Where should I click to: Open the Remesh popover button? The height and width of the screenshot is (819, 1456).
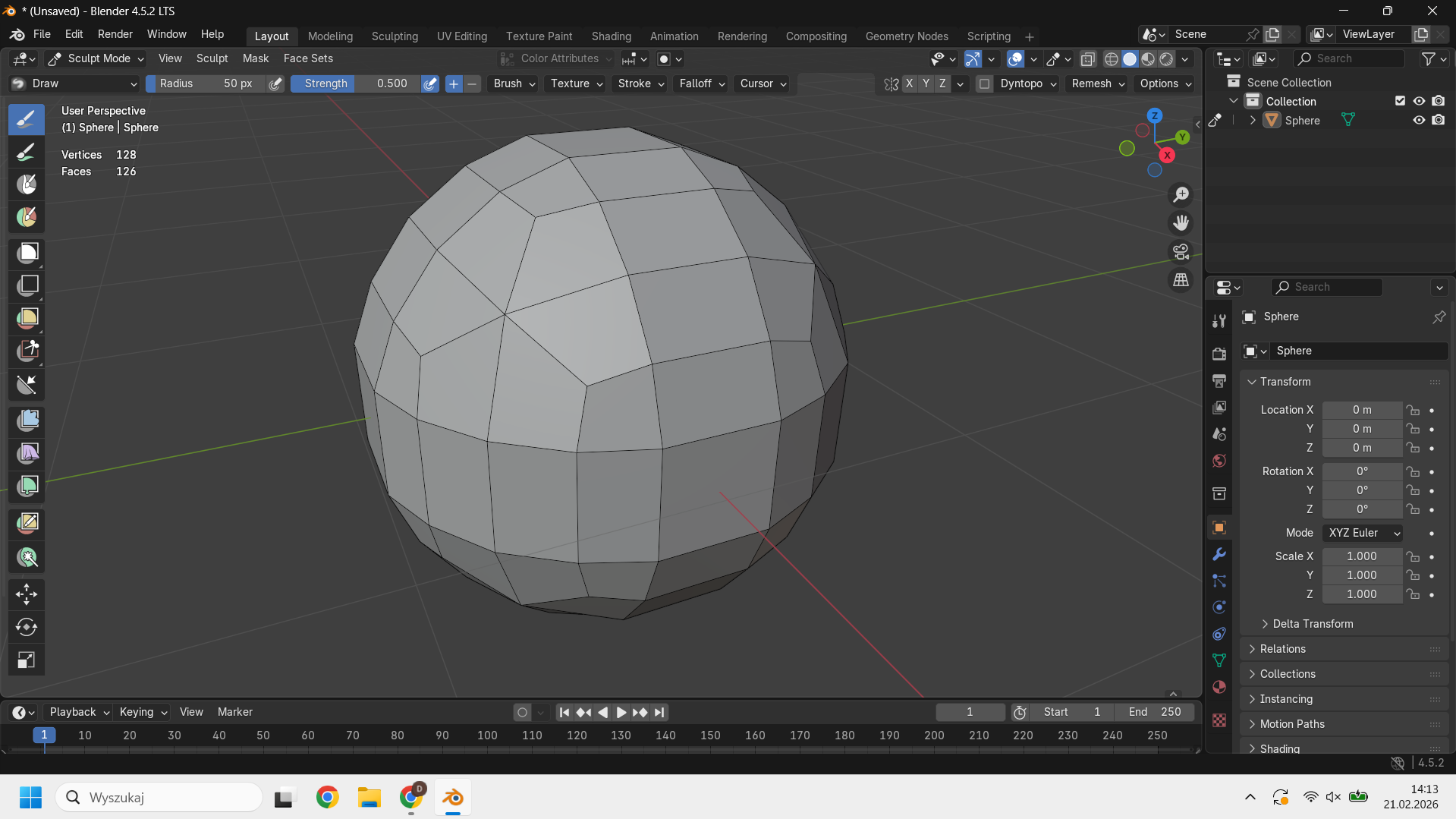pyautogui.click(x=1098, y=83)
